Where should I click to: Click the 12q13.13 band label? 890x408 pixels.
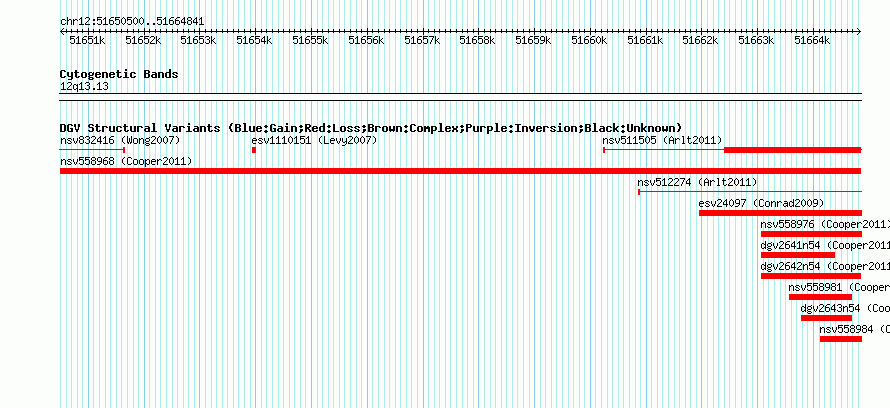[84, 87]
